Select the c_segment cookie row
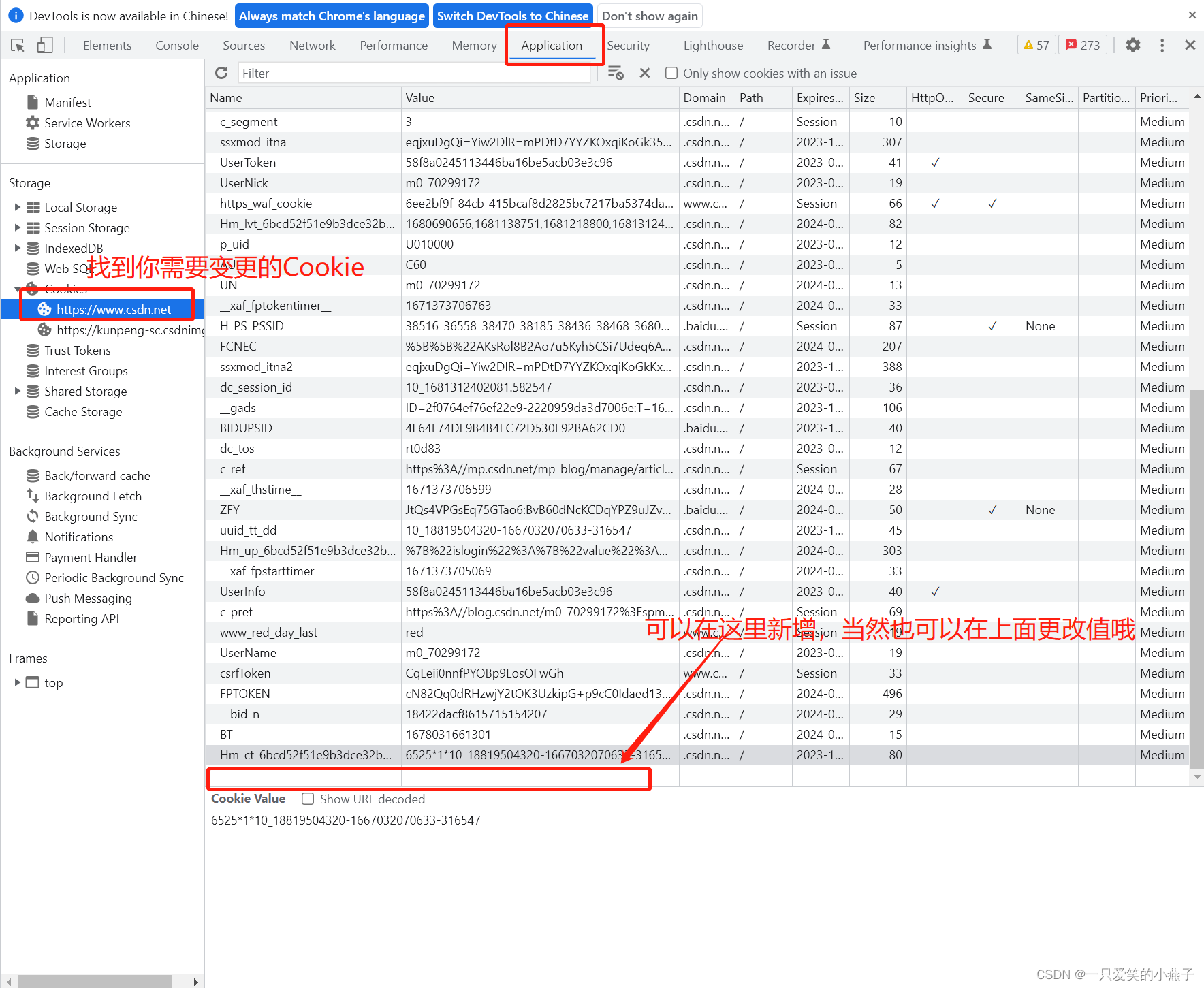 coord(697,122)
